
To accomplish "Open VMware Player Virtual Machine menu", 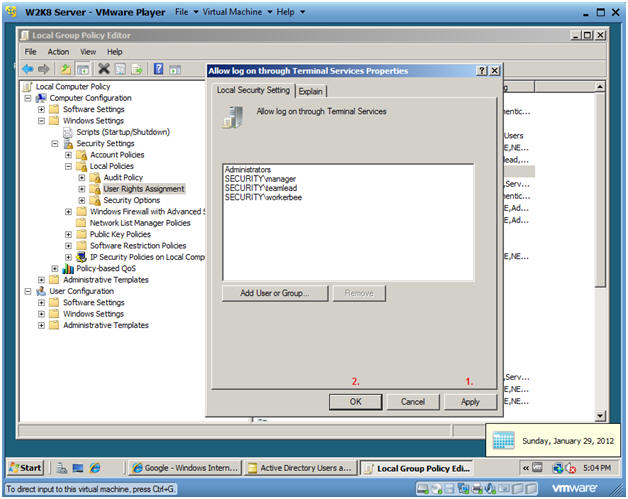I will point(237,12).
